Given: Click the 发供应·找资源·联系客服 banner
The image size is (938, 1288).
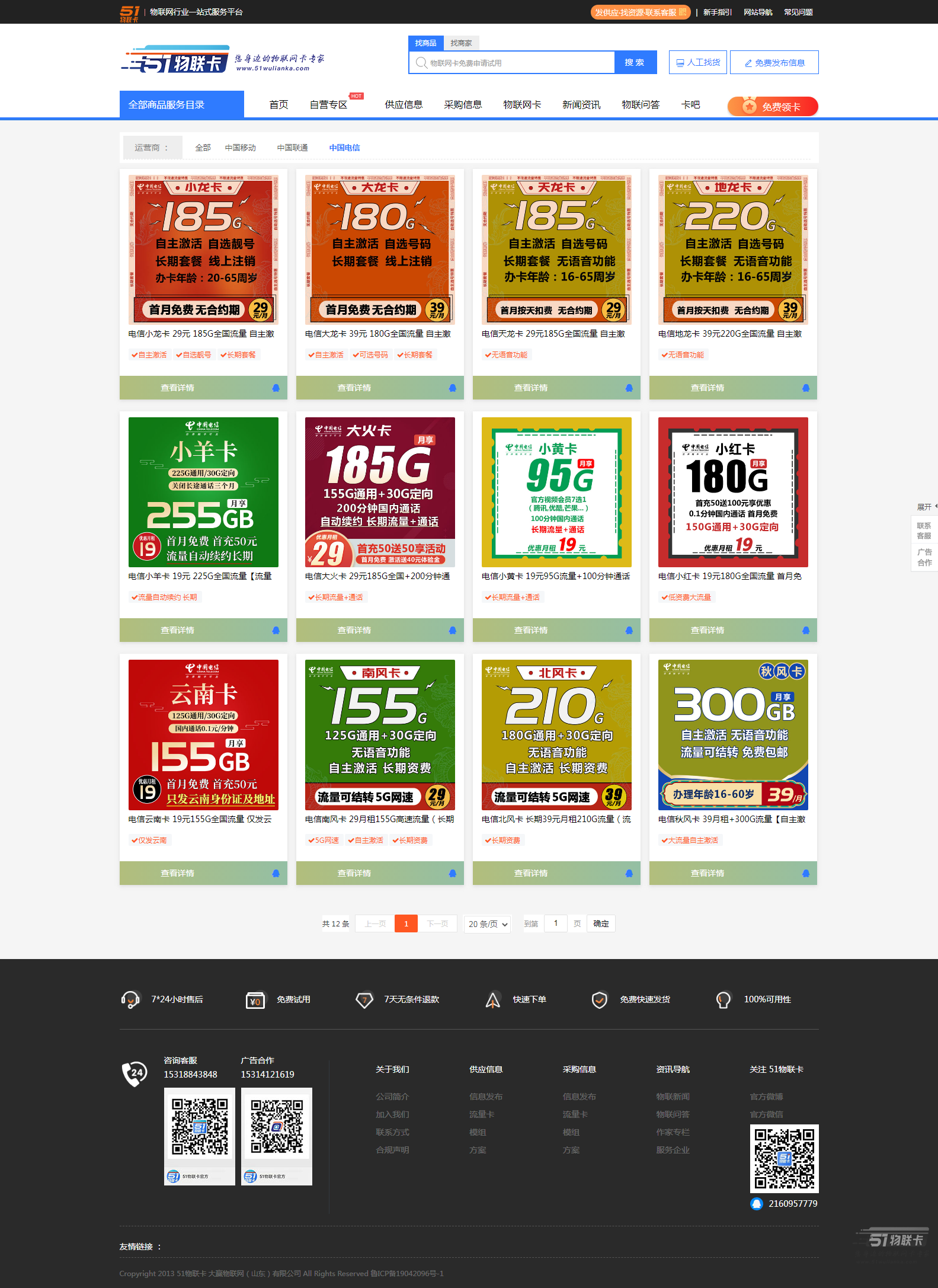Looking at the screenshot, I should [641, 12].
